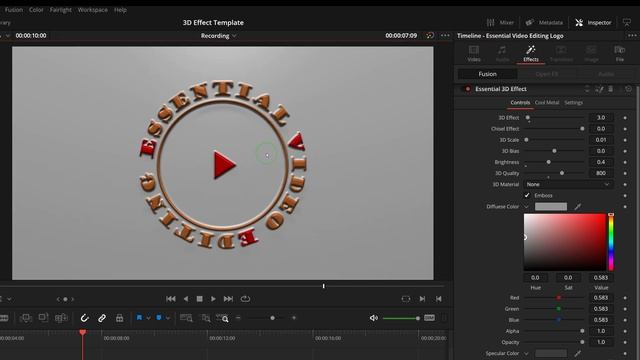Image resolution: width=640 pixels, height=360 pixels.
Task: Open the Mixer panel
Action: (500, 23)
